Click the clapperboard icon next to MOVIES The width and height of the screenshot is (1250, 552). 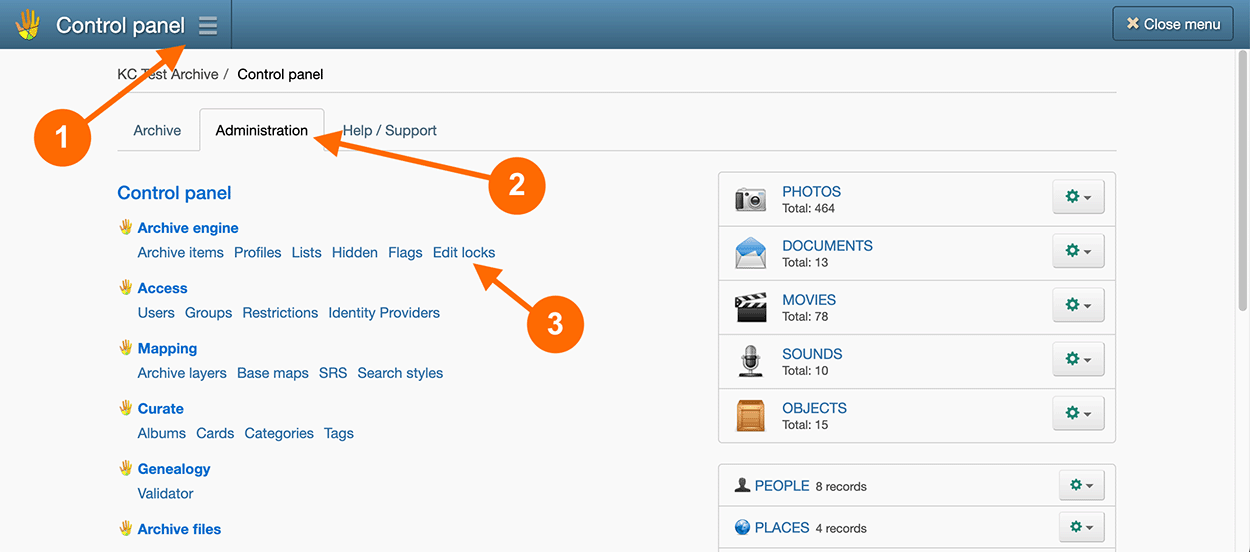coord(750,307)
